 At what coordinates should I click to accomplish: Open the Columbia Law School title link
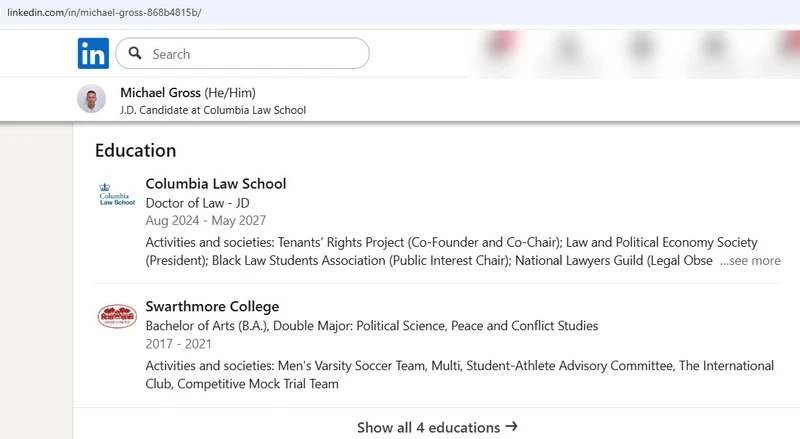[216, 184]
